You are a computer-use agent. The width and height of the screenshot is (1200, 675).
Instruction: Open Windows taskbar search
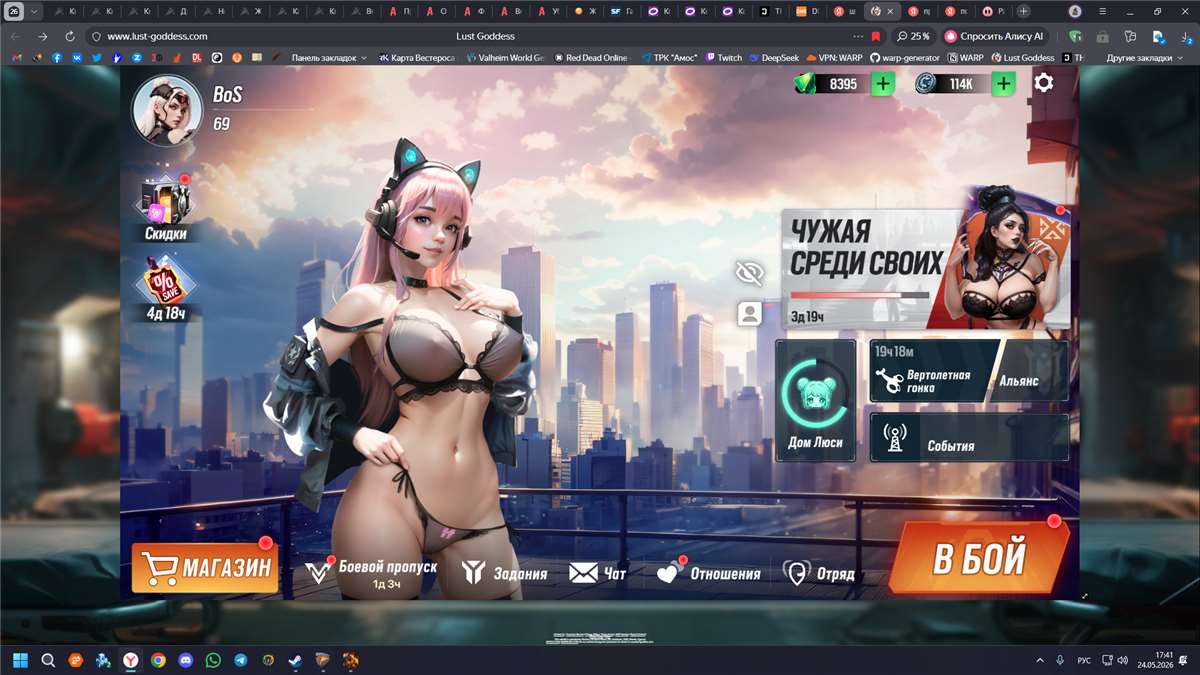48,660
